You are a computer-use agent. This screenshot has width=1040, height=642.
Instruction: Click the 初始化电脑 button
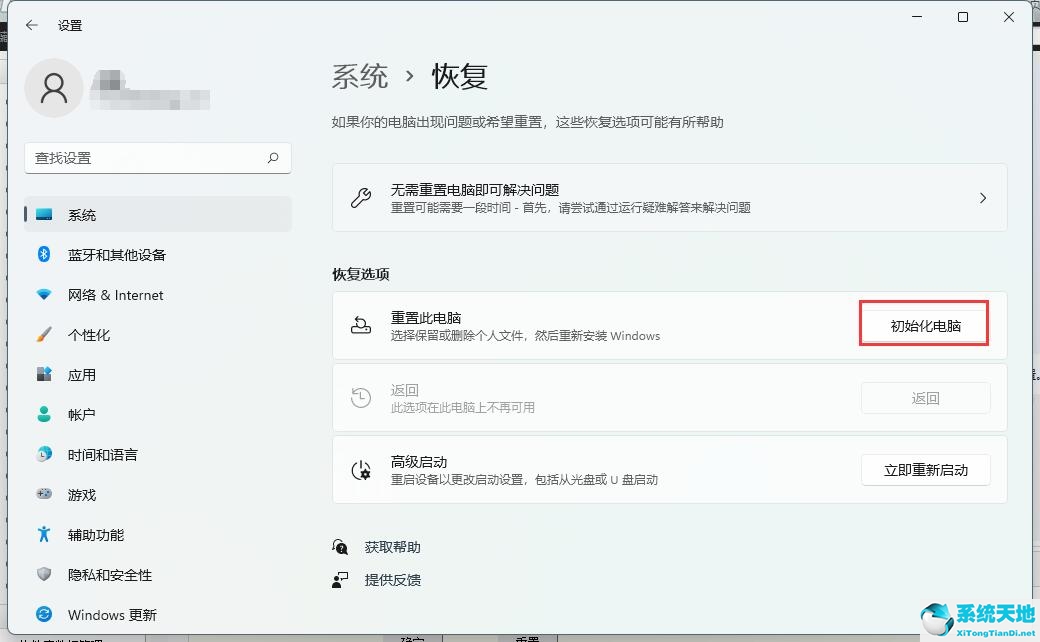click(x=923, y=323)
